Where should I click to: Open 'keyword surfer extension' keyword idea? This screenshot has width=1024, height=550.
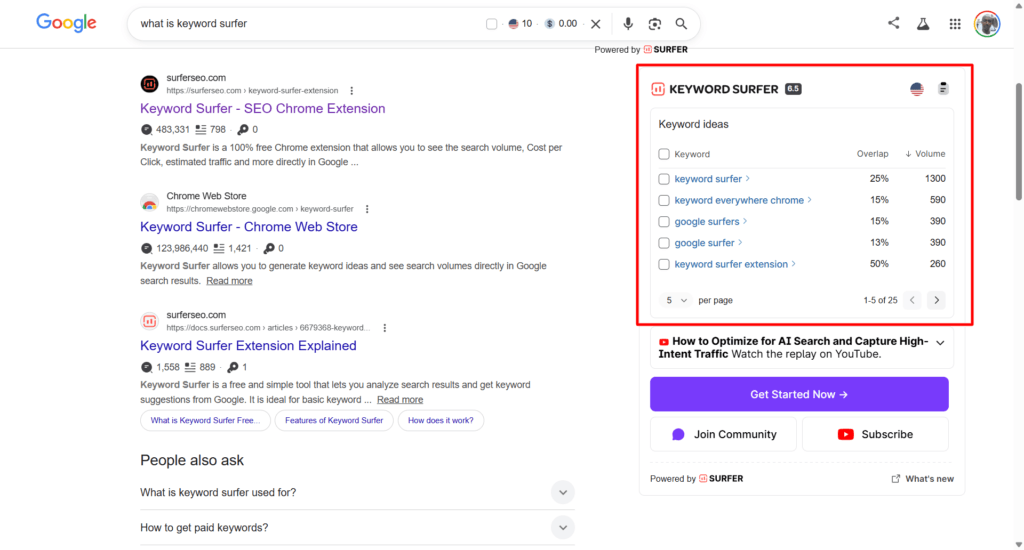[x=731, y=265]
